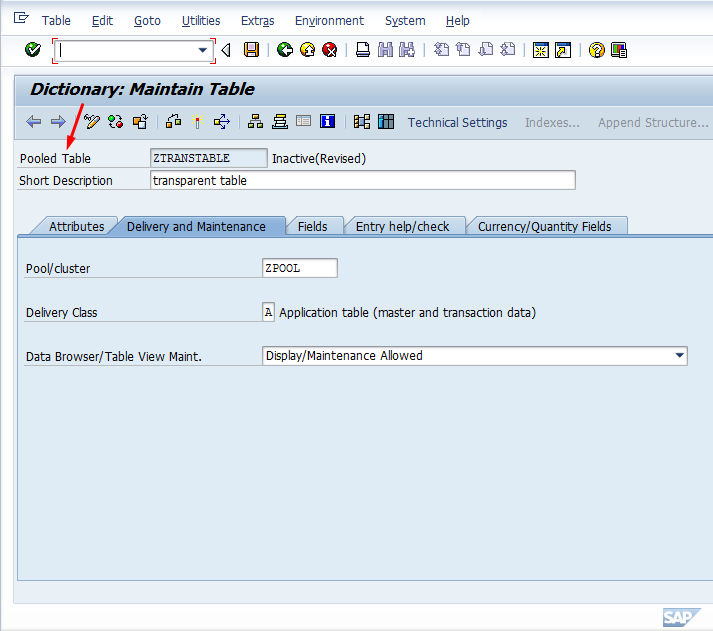
Task: Switch to Currency/Quantity Fields tab
Action: point(544,226)
